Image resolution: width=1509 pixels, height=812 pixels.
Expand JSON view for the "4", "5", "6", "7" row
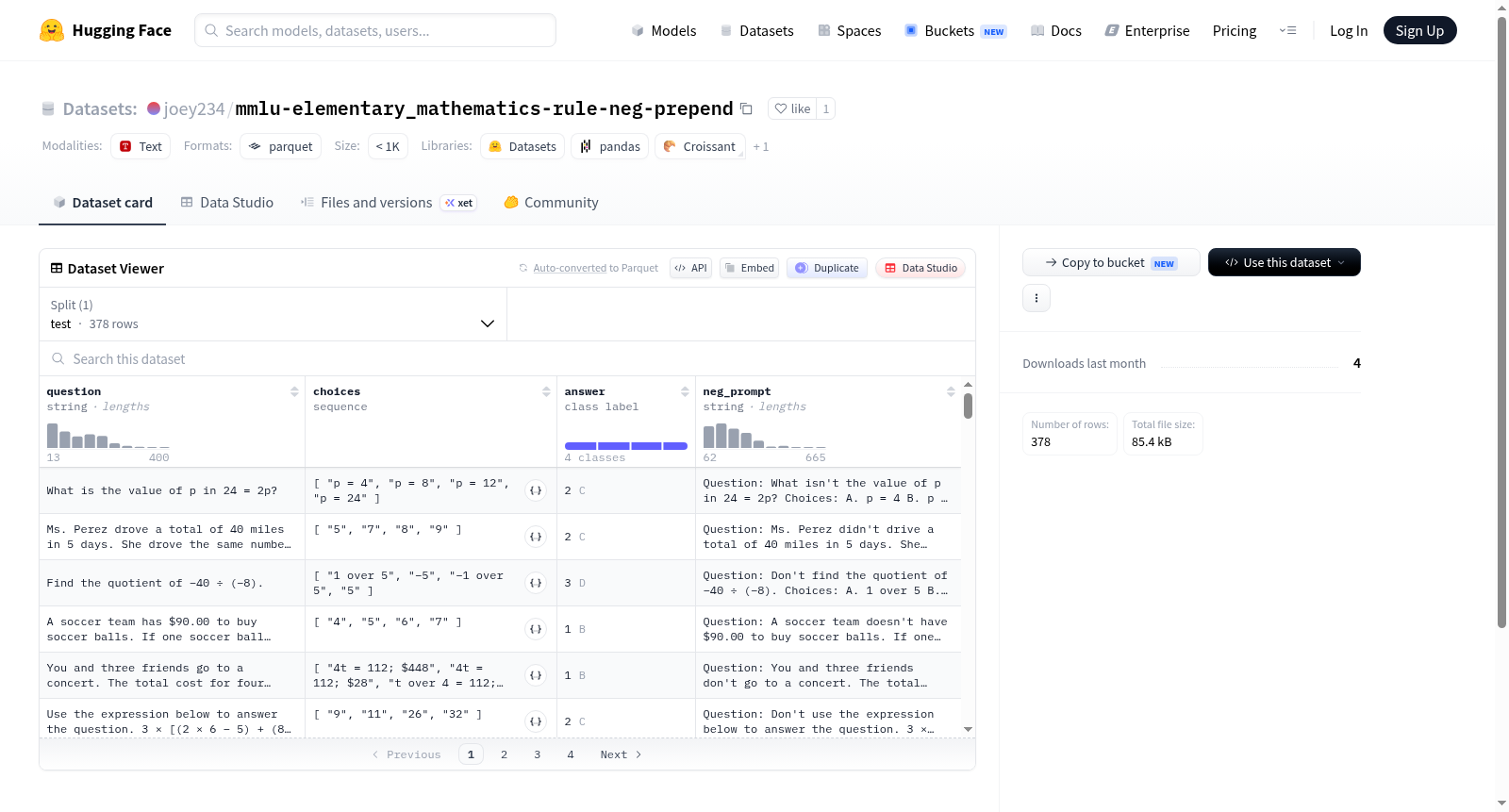tap(536, 629)
